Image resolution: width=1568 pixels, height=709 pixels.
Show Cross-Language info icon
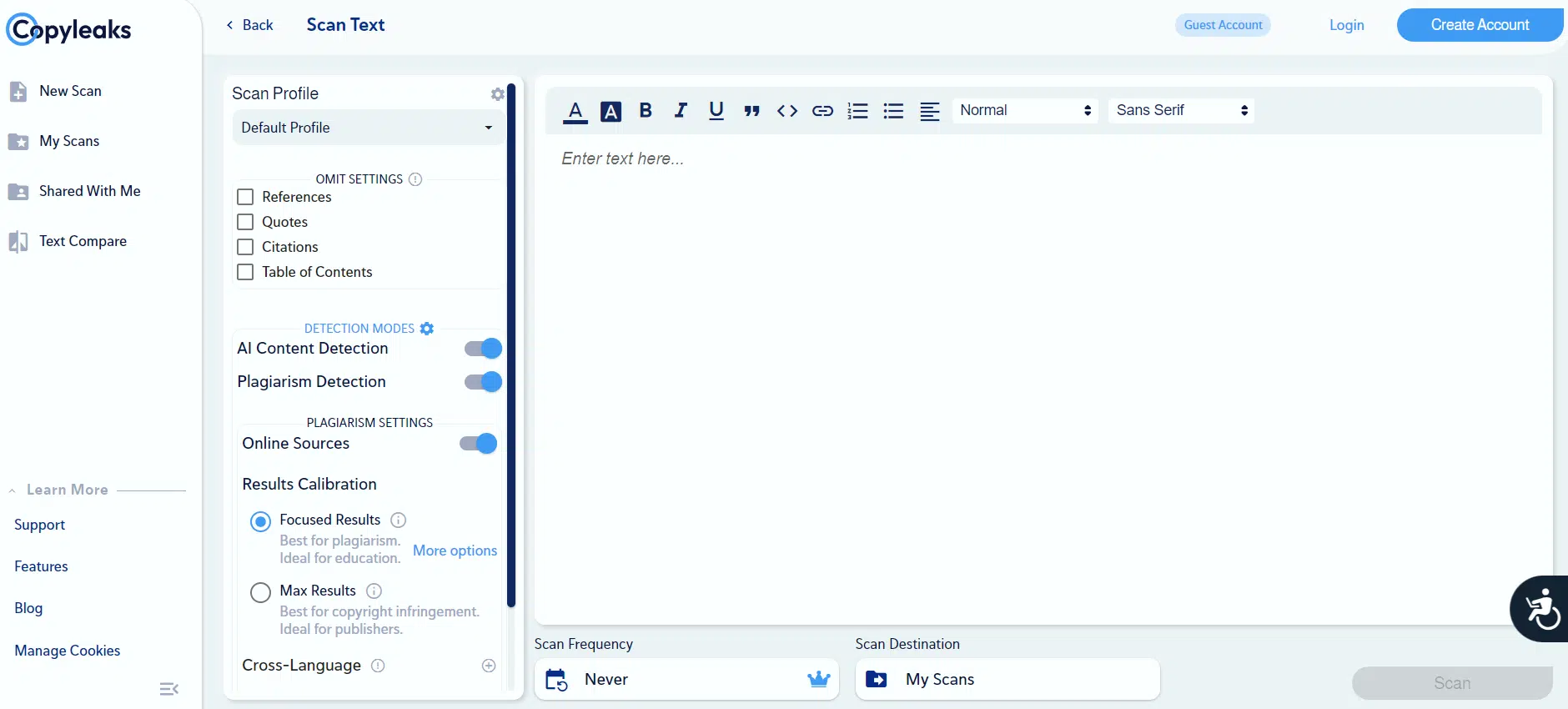point(378,666)
